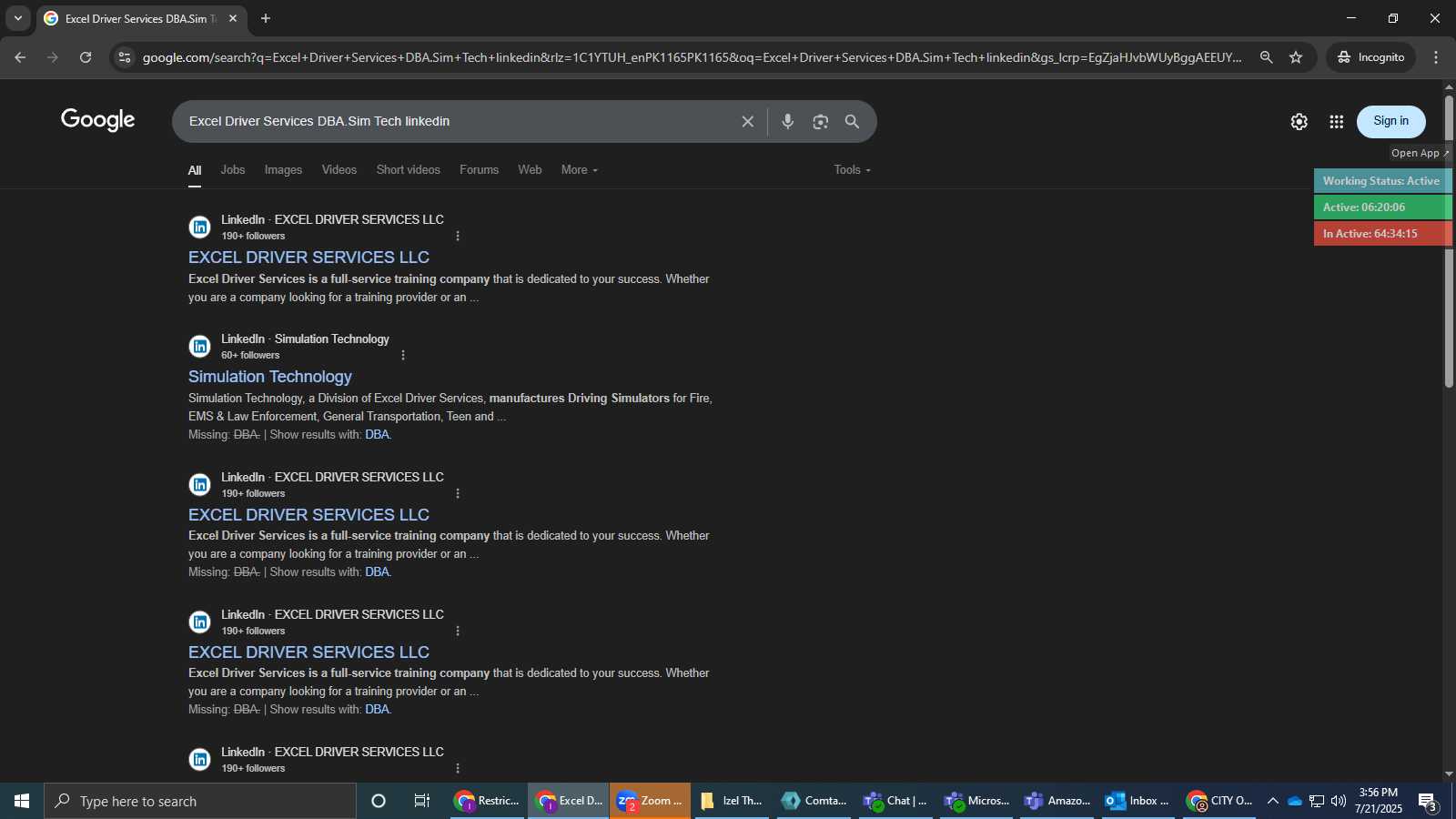Open Inbox Outlook from taskbar

point(1137,801)
